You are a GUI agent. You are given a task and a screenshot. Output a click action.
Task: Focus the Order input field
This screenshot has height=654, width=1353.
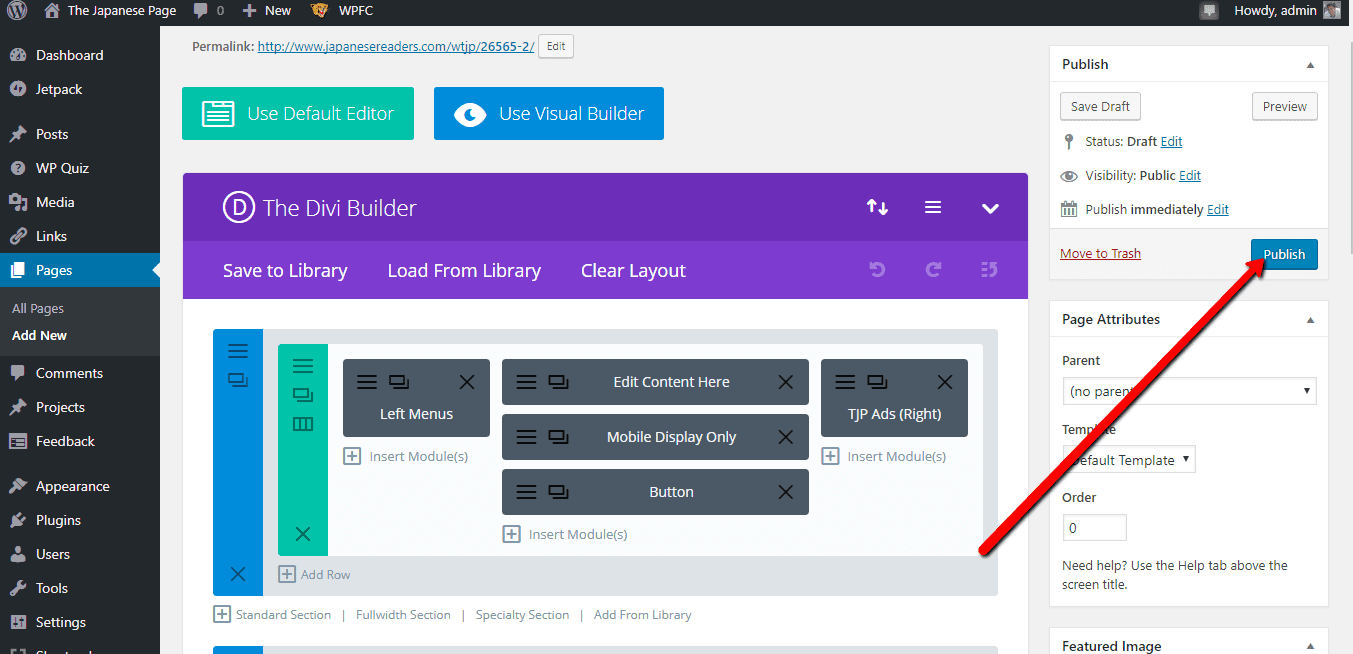point(1095,527)
